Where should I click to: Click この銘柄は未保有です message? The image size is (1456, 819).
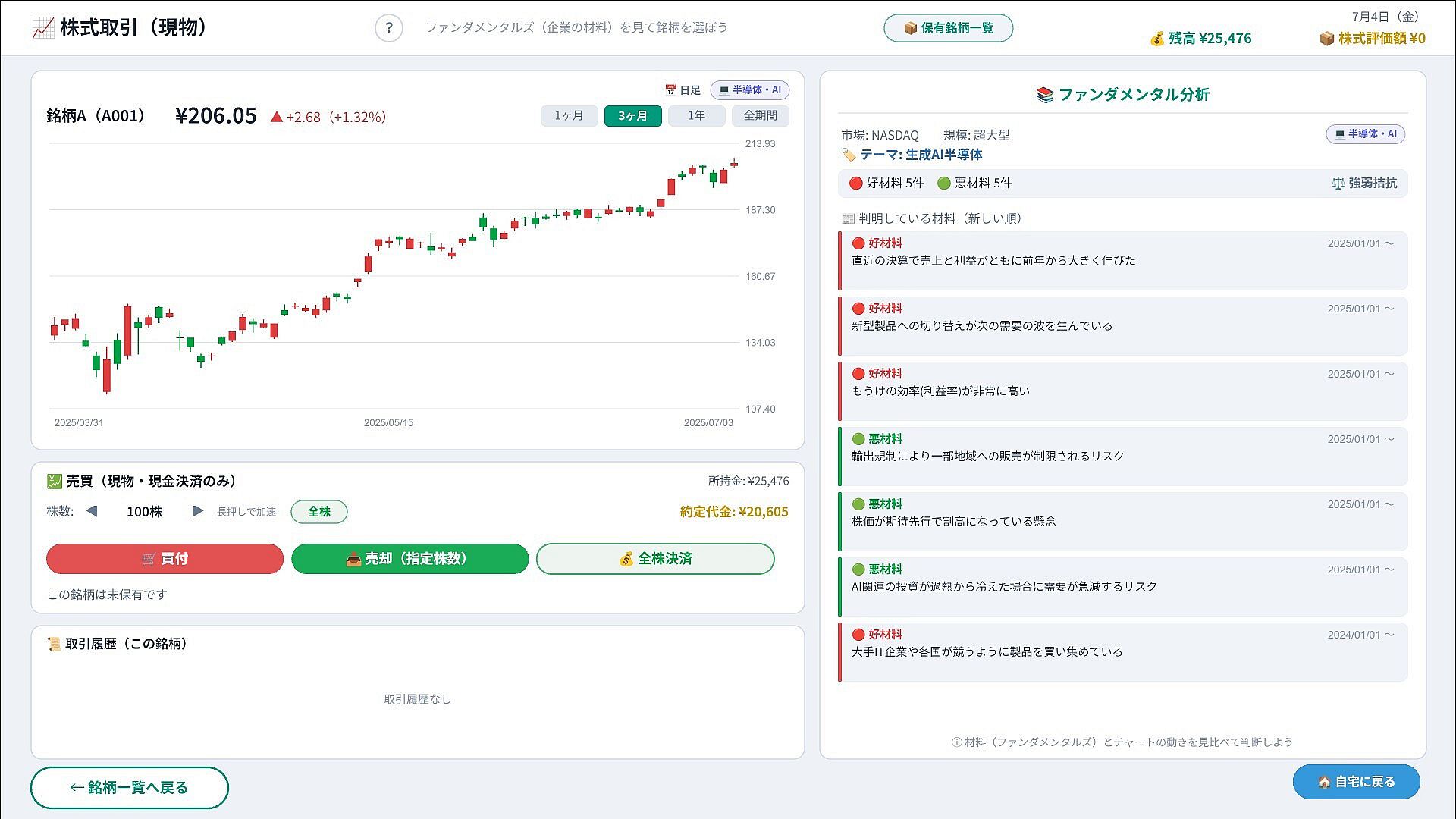(x=107, y=595)
